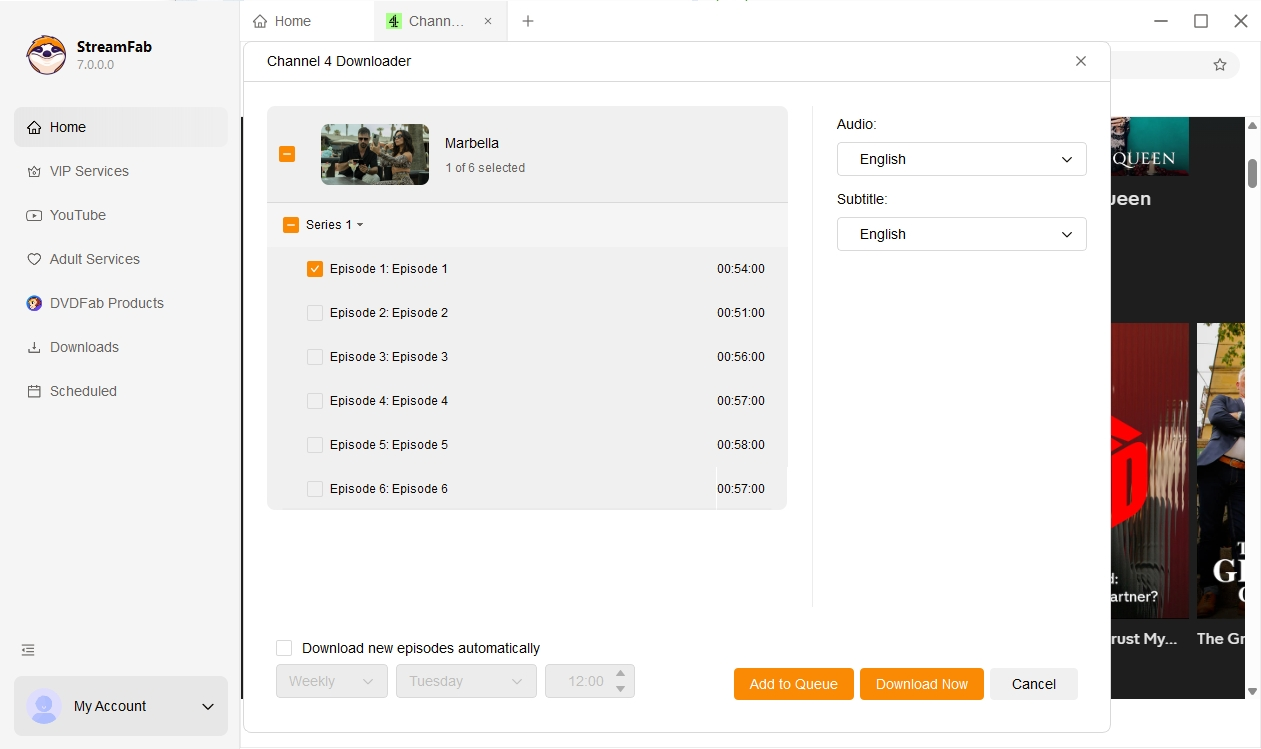Click the Scheduled calendar icon
The image size is (1261, 749).
(34, 391)
